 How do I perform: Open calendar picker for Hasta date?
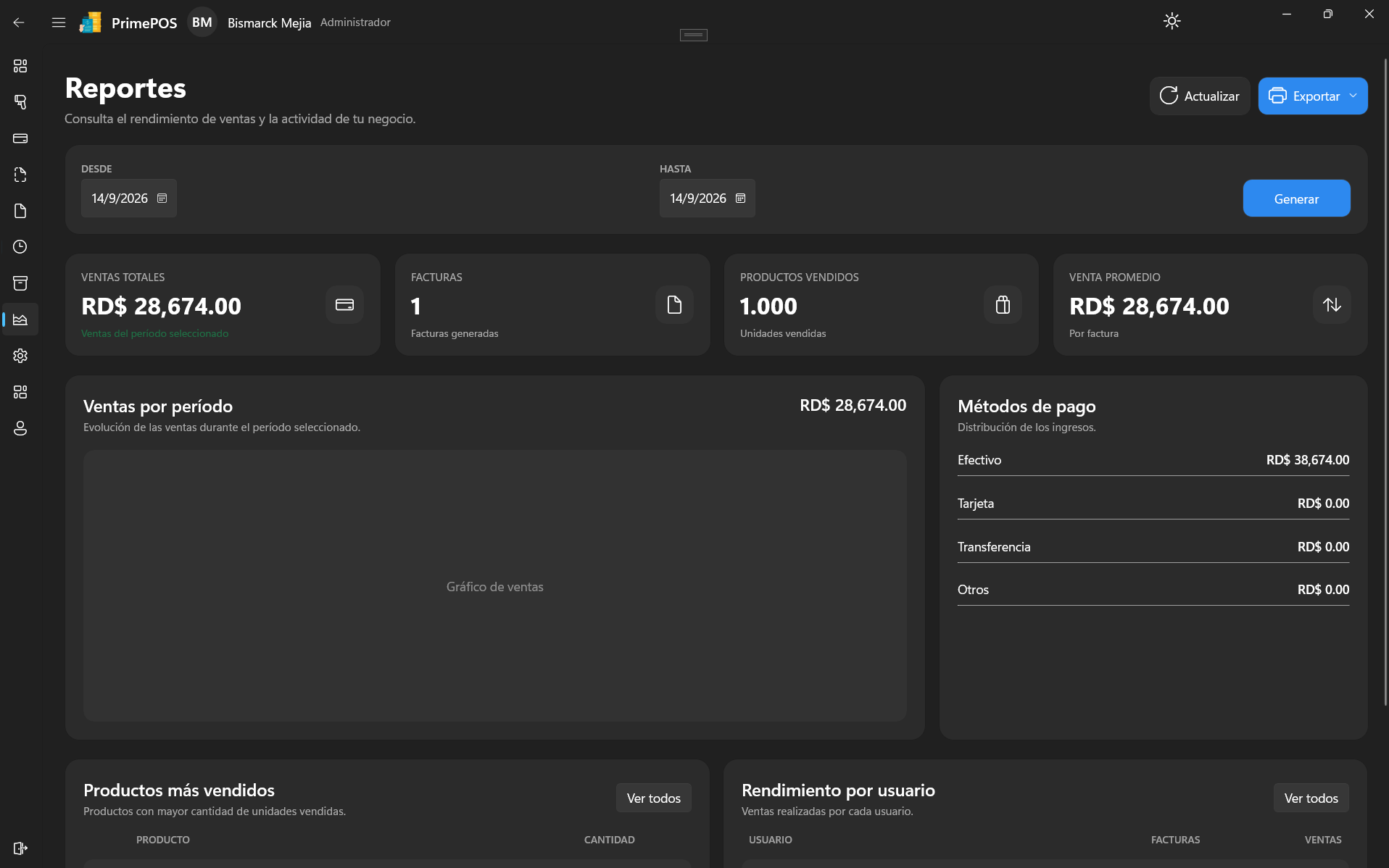741,199
